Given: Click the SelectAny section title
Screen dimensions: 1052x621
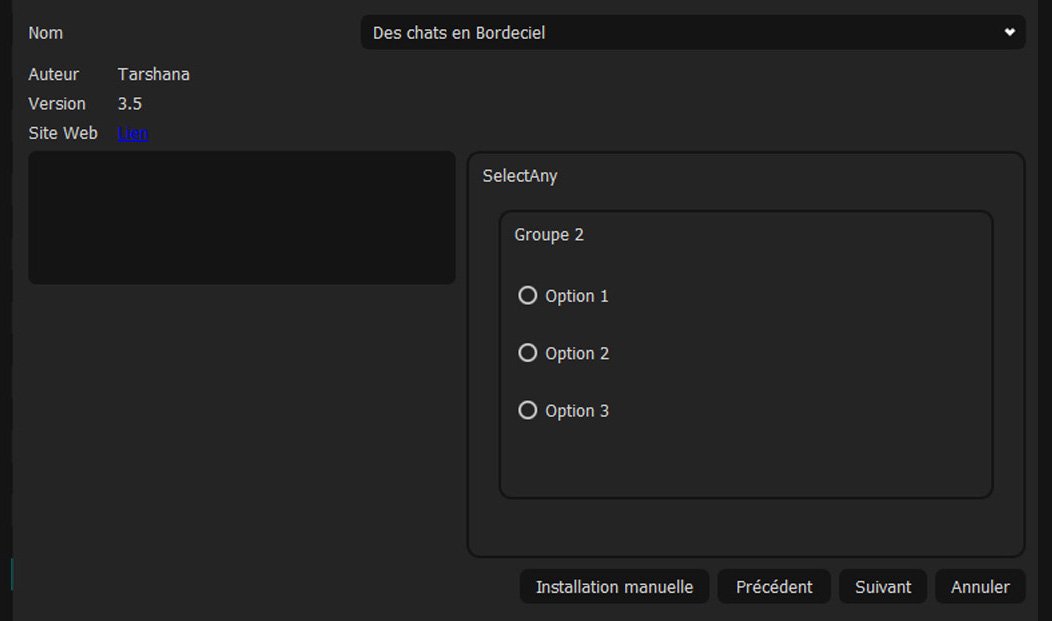Looking at the screenshot, I should [520, 176].
